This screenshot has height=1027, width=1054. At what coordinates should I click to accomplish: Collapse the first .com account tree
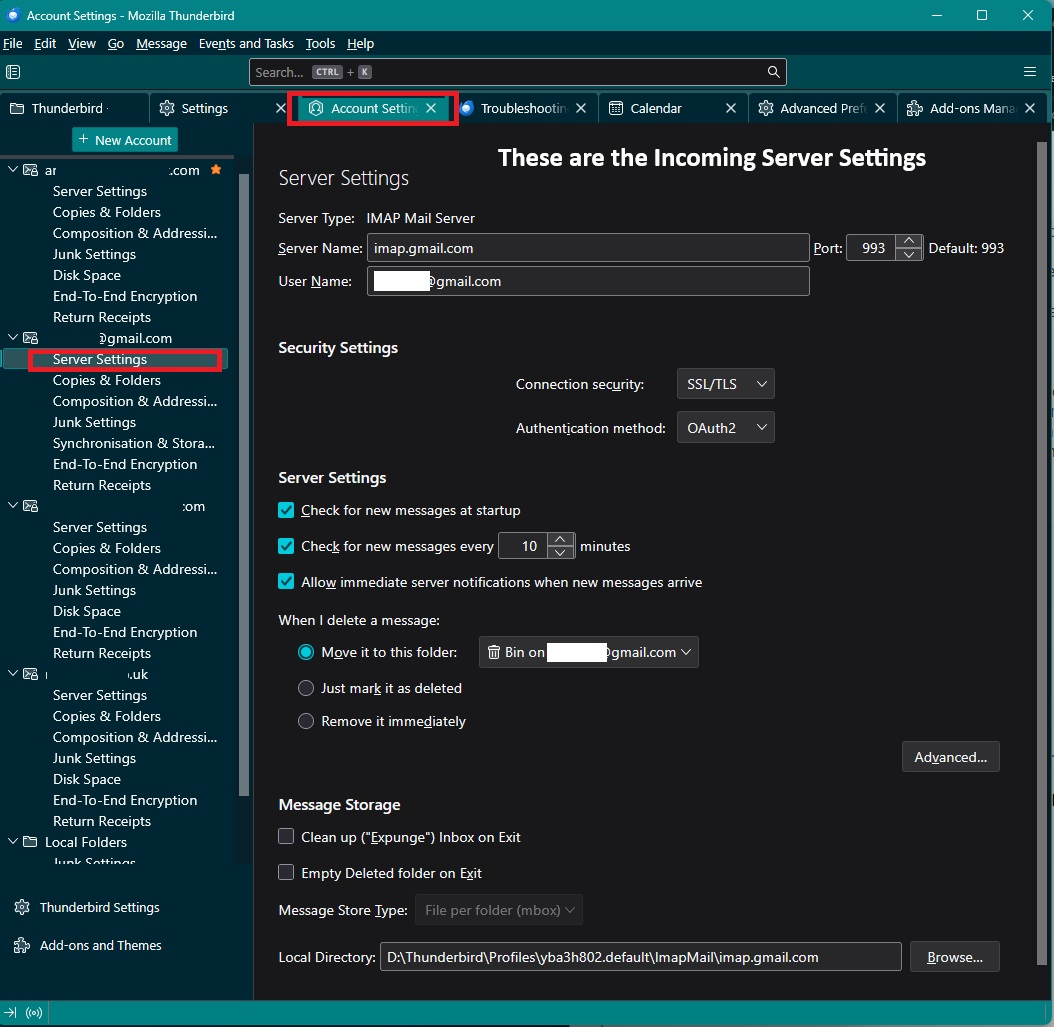click(13, 169)
